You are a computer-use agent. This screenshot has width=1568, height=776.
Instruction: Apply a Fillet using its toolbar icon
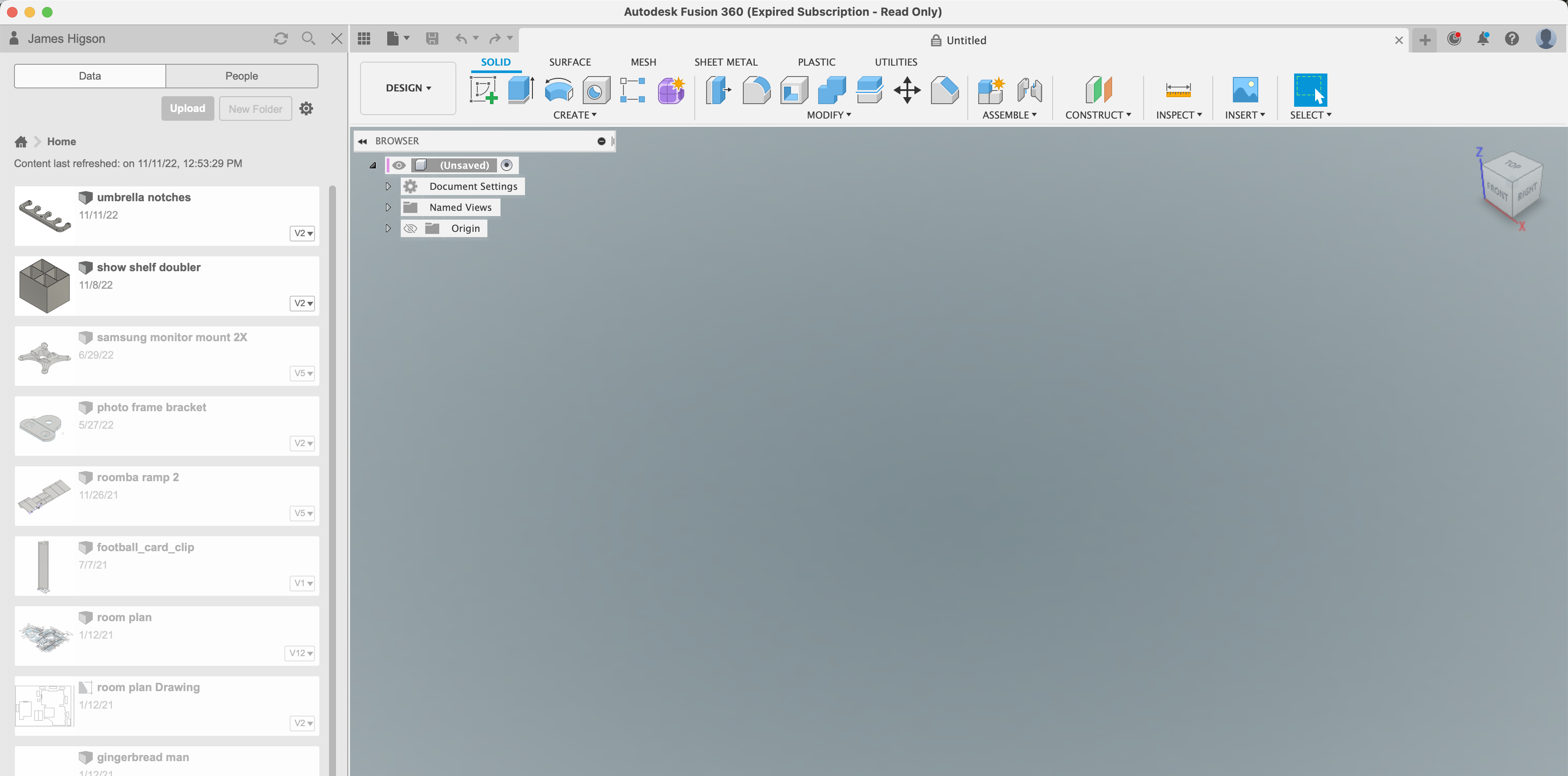pos(756,90)
